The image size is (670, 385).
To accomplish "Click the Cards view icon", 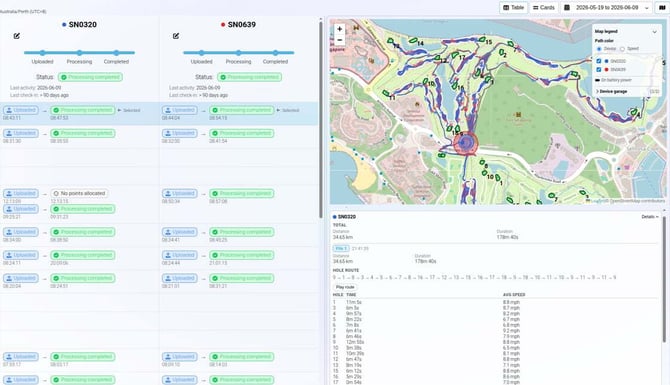I will pos(535,8).
